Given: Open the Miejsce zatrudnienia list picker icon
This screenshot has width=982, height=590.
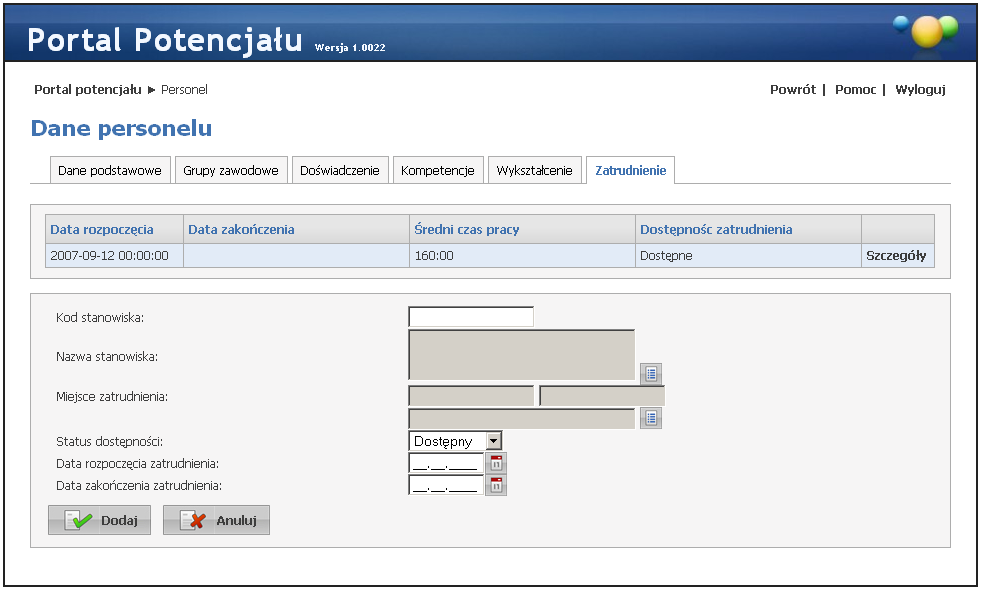Looking at the screenshot, I should point(651,418).
